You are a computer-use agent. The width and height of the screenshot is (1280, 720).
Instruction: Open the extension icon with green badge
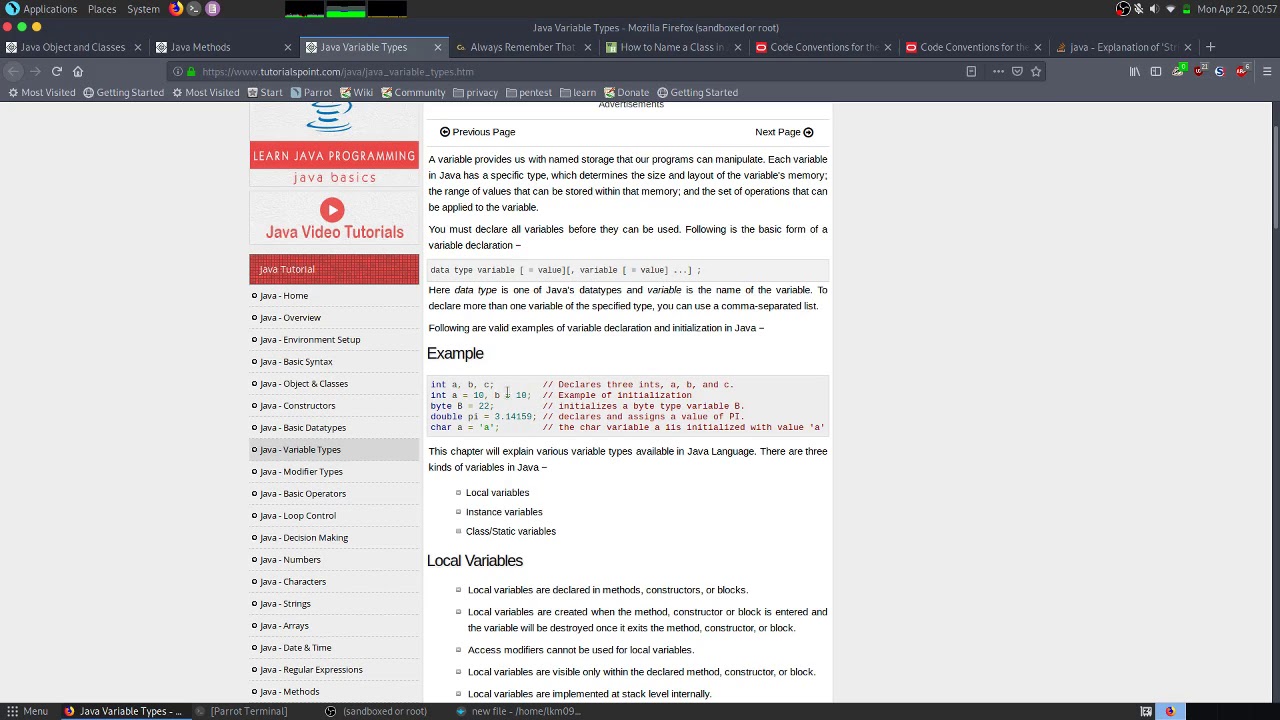click(1178, 71)
